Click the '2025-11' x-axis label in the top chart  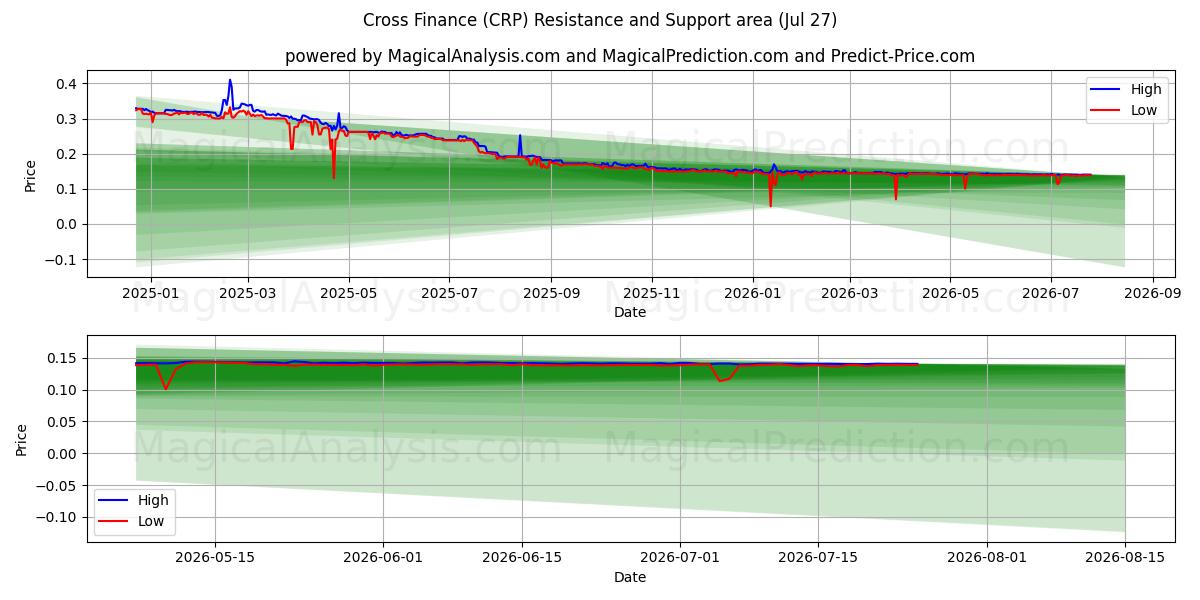[652, 294]
